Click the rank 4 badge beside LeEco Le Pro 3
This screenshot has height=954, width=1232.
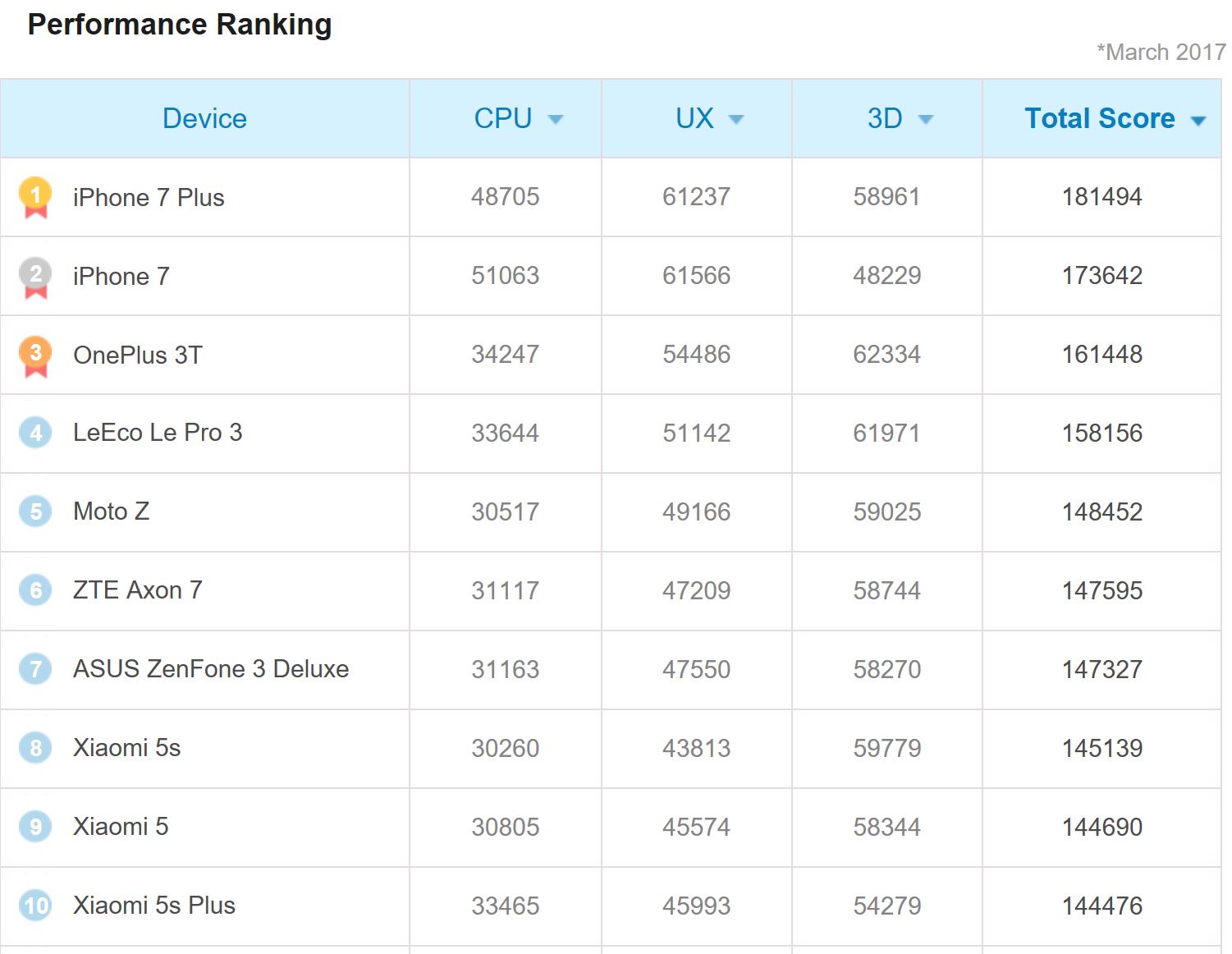click(x=35, y=433)
